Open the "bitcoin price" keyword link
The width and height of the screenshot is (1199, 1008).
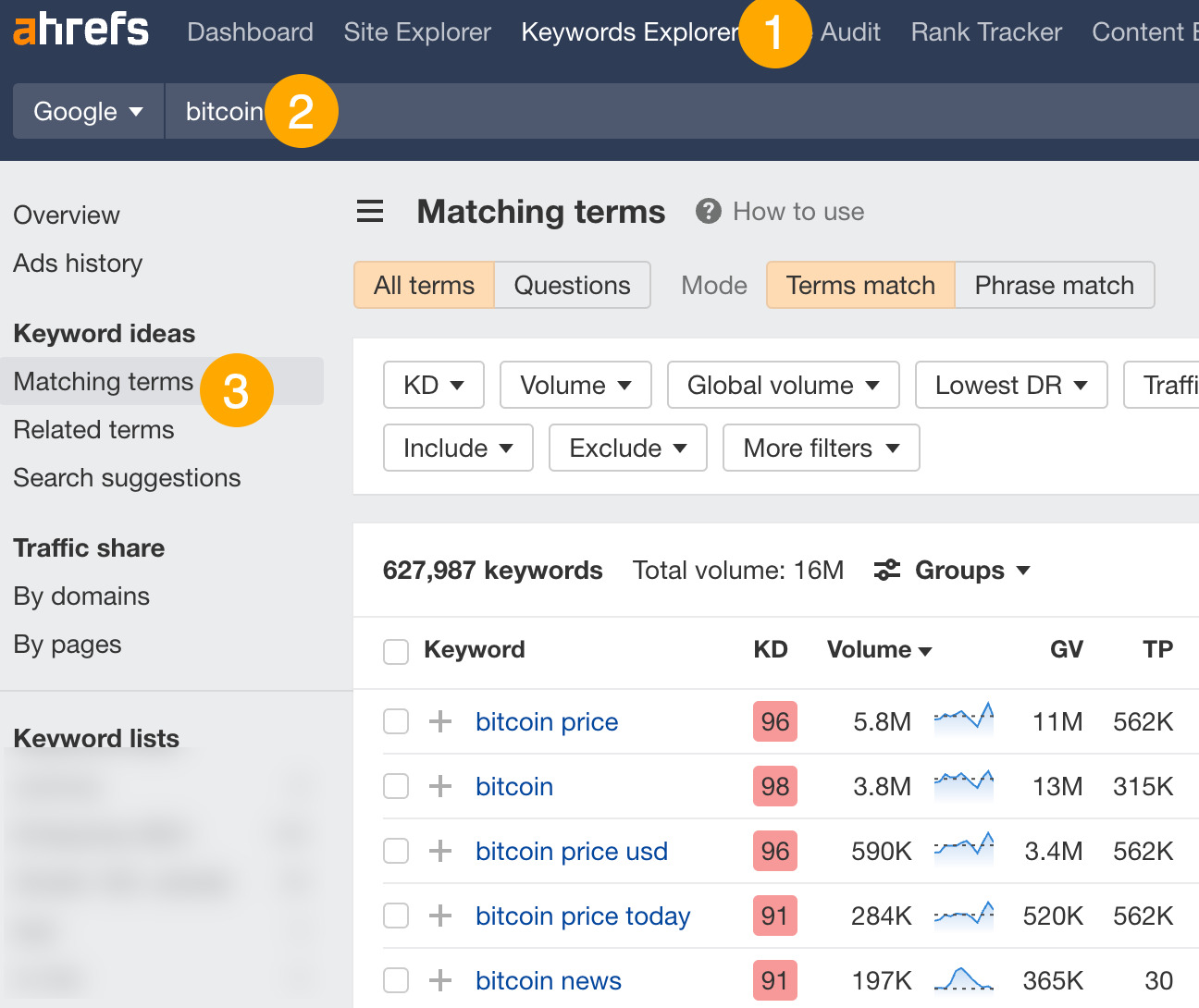click(x=546, y=721)
